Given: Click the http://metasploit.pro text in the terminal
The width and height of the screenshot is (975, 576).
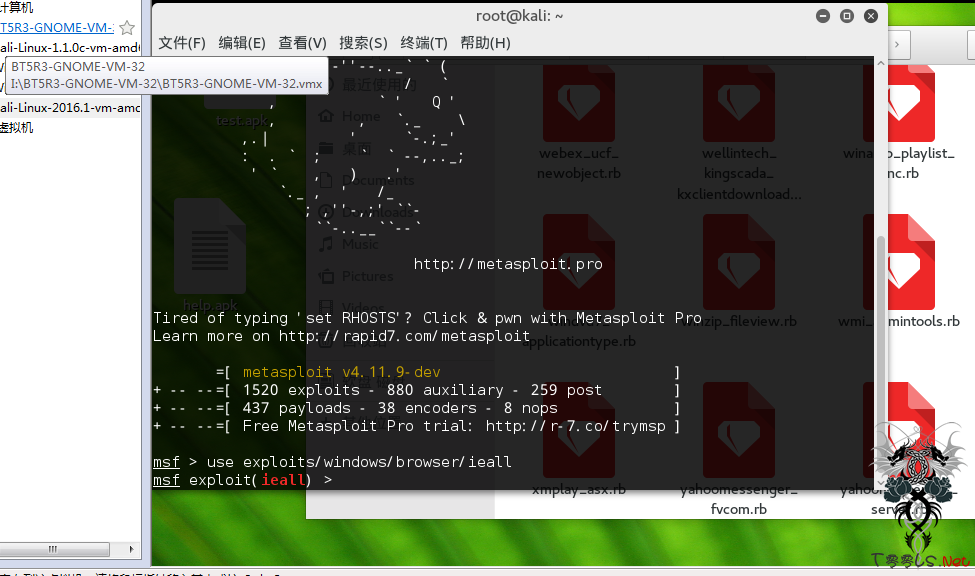Looking at the screenshot, I should coord(508,264).
